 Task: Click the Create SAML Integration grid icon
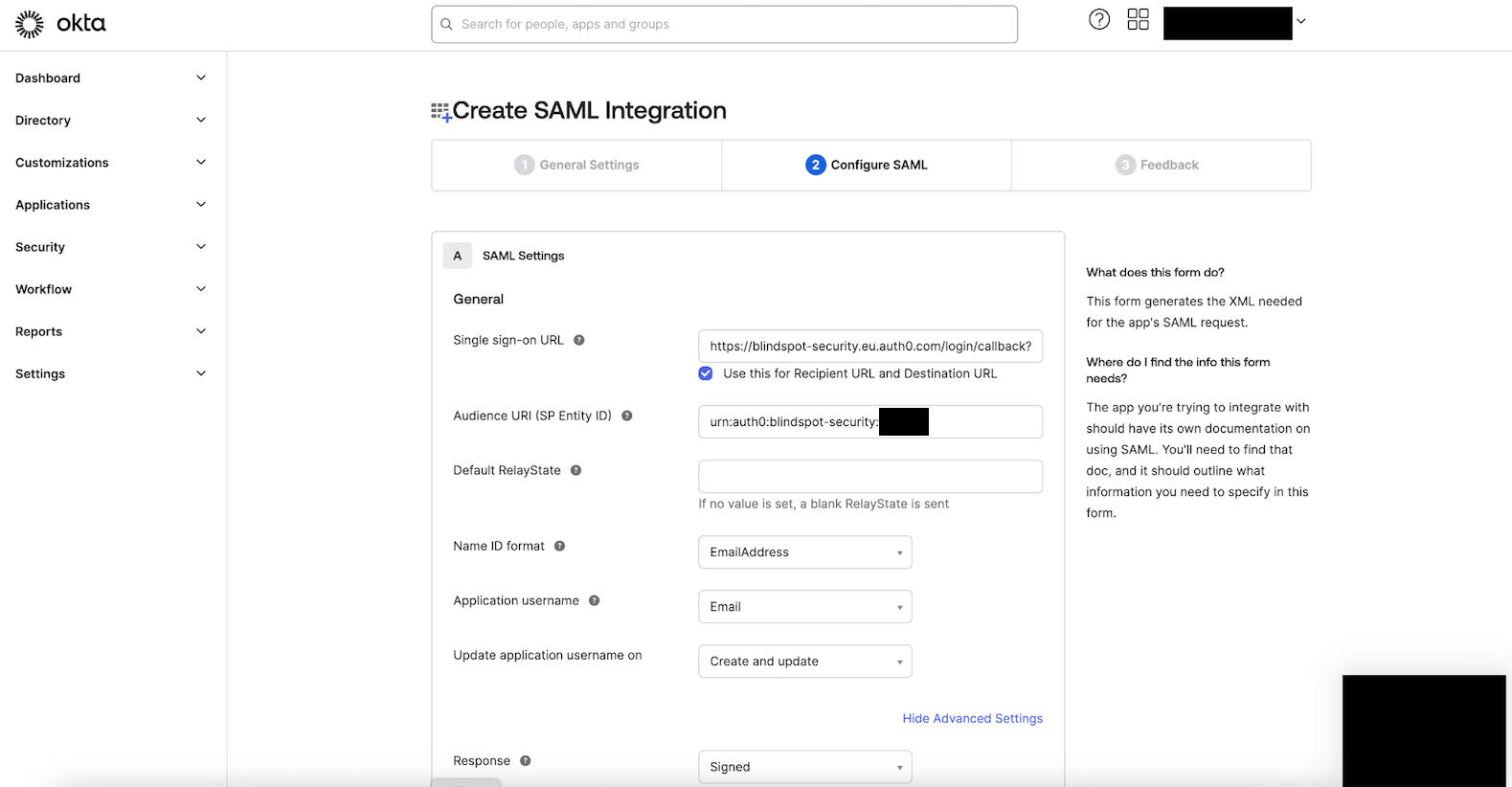[x=440, y=112]
